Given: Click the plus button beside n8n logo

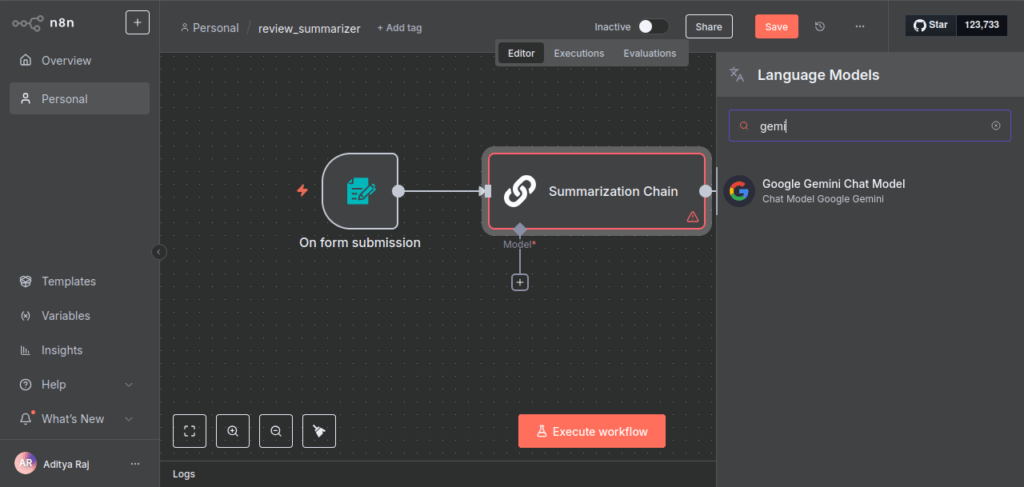Looking at the screenshot, I should click(x=138, y=22).
